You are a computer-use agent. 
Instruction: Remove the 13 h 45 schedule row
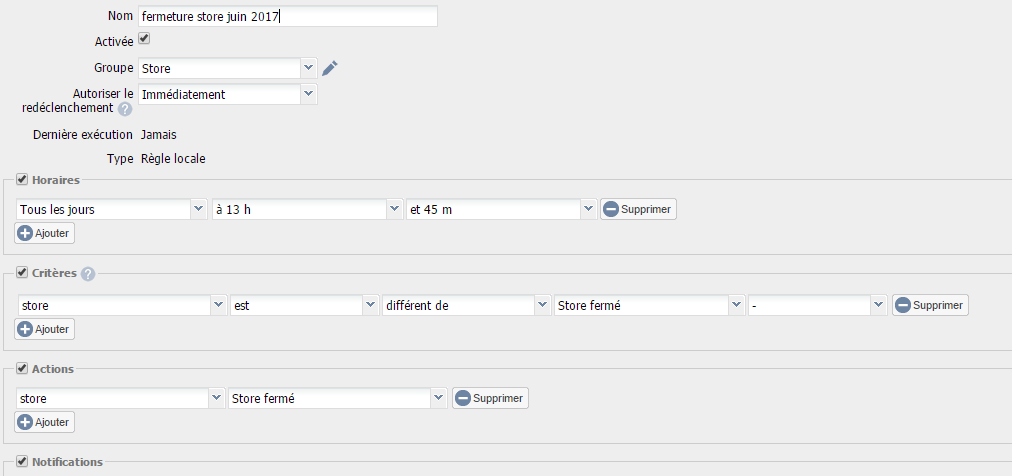638,210
